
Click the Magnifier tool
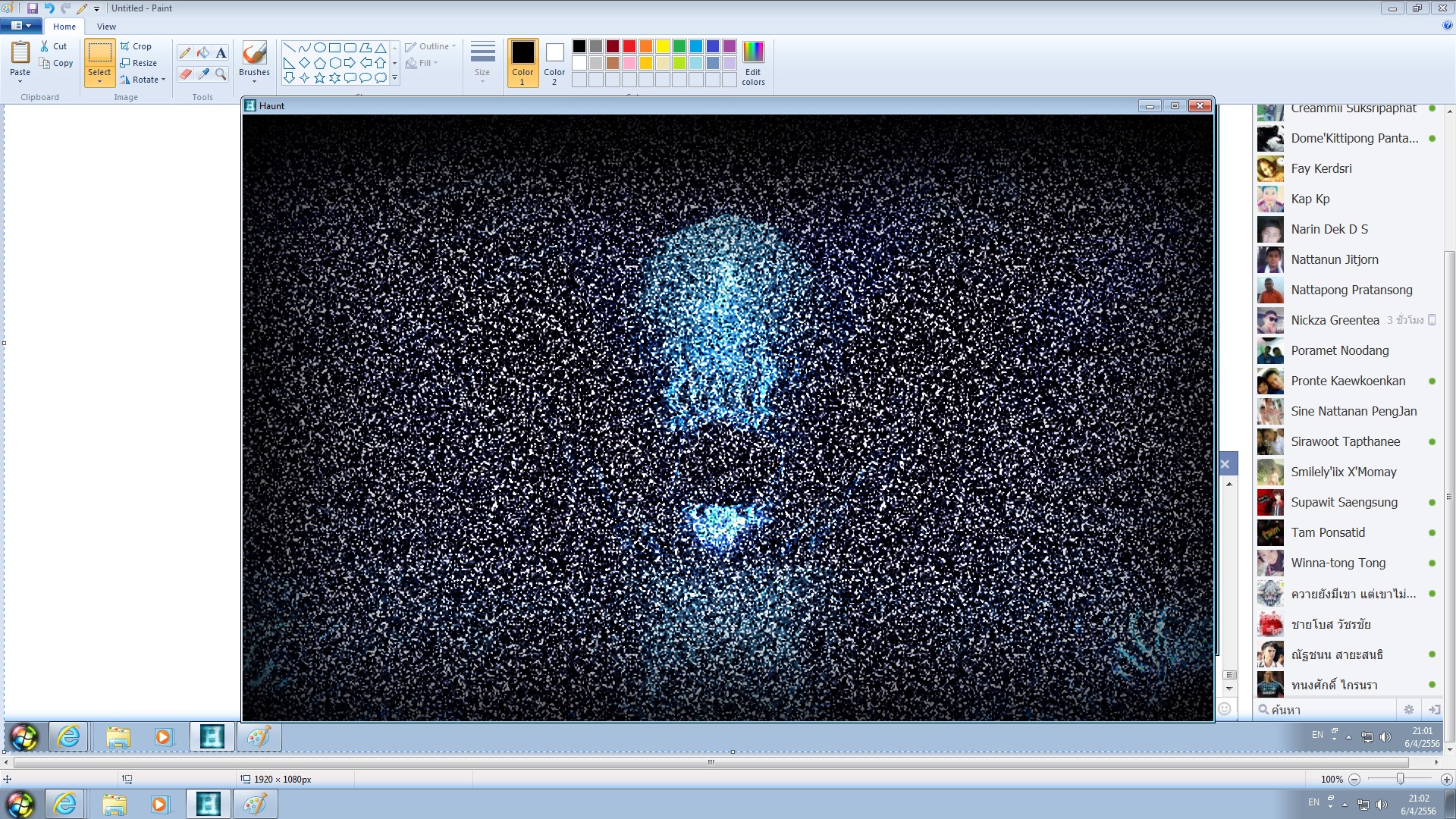point(221,74)
